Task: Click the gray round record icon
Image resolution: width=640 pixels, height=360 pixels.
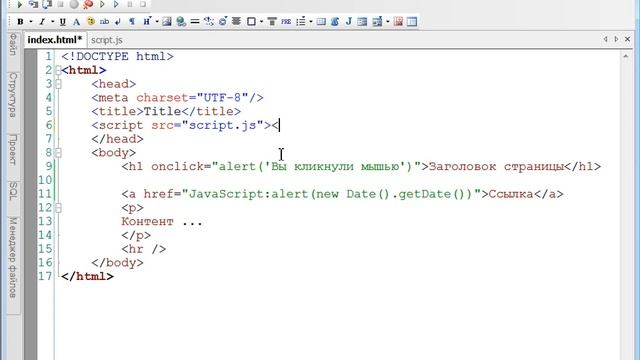Action: pos(74,4)
